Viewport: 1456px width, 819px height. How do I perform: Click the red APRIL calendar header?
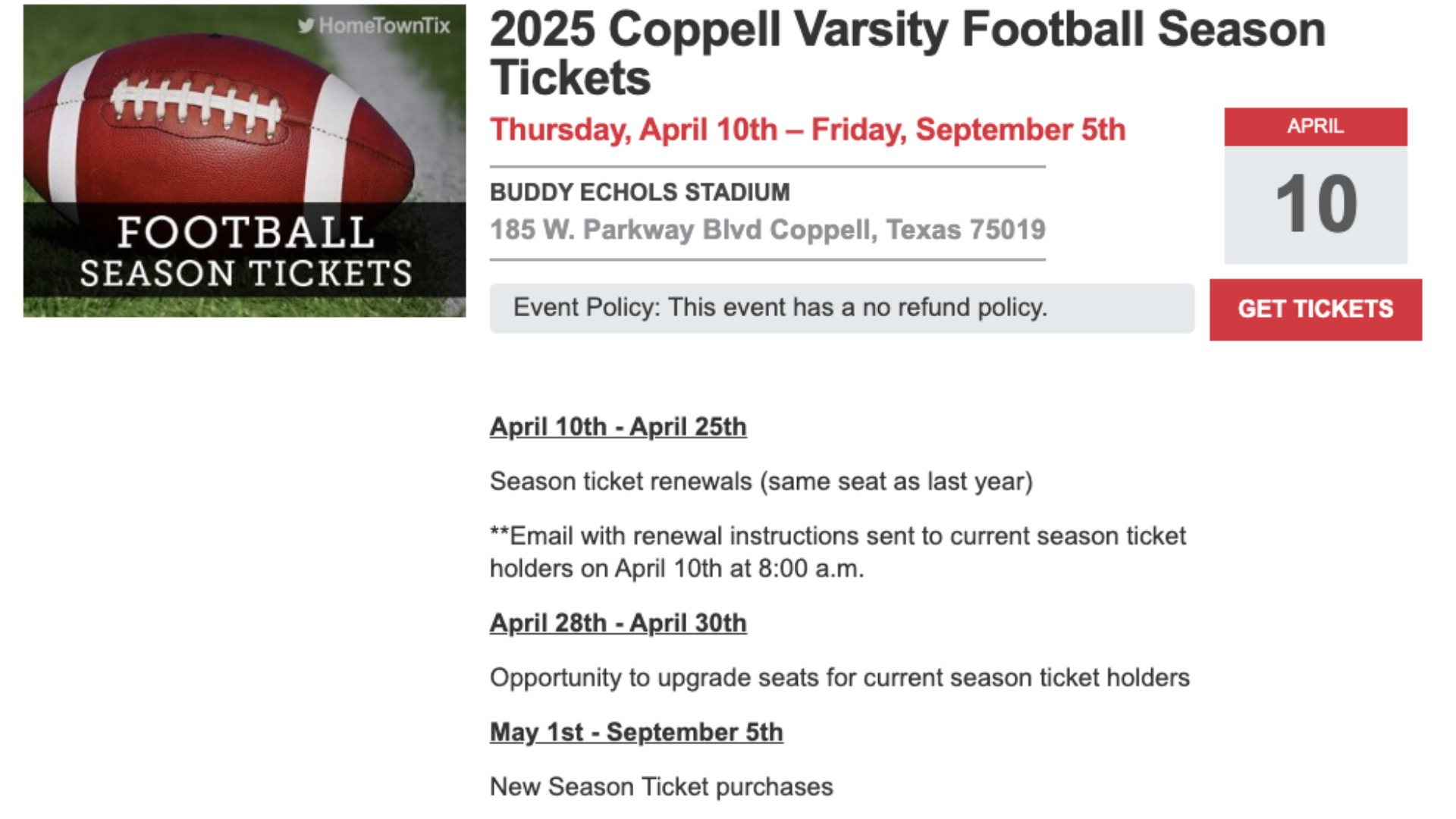[1315, 127]
